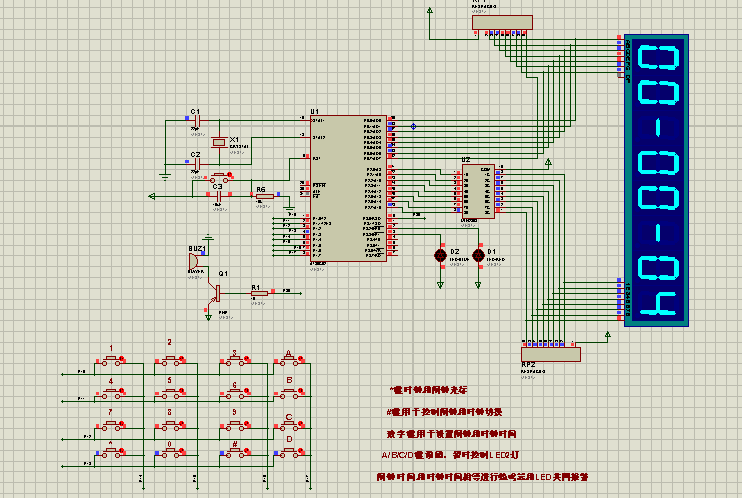Click the ground terminal below D2
742x498 pixels.
(x=440, y=285)
